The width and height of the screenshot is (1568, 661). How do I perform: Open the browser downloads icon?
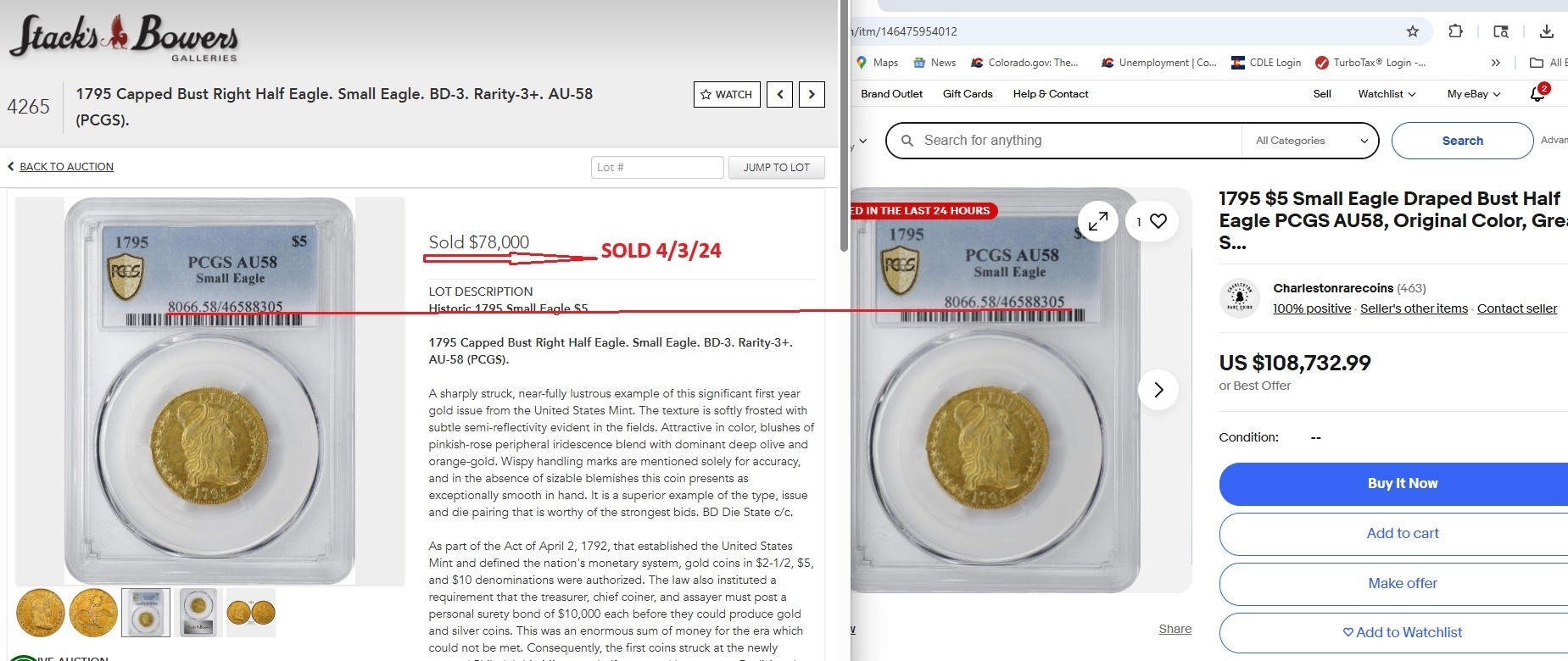(1547, 31)
